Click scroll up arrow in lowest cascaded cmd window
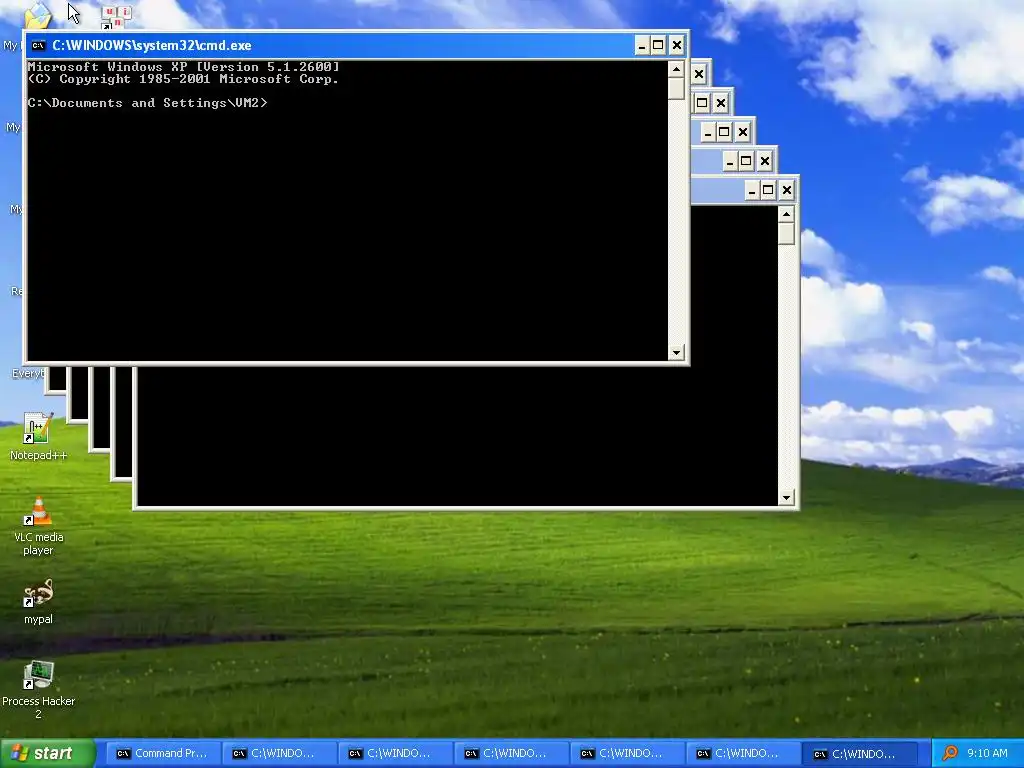This screenshot has width=1024, height=768. coord(786,214)
